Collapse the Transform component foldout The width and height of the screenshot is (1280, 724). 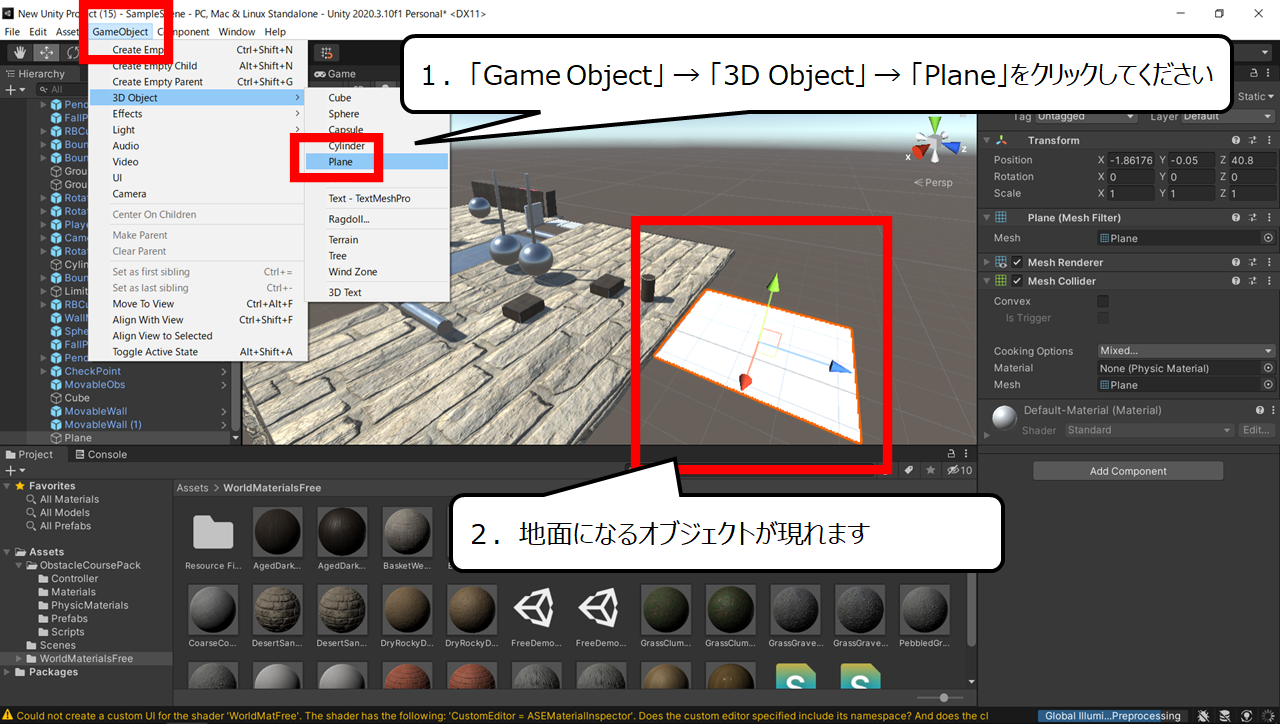[987, 141]
